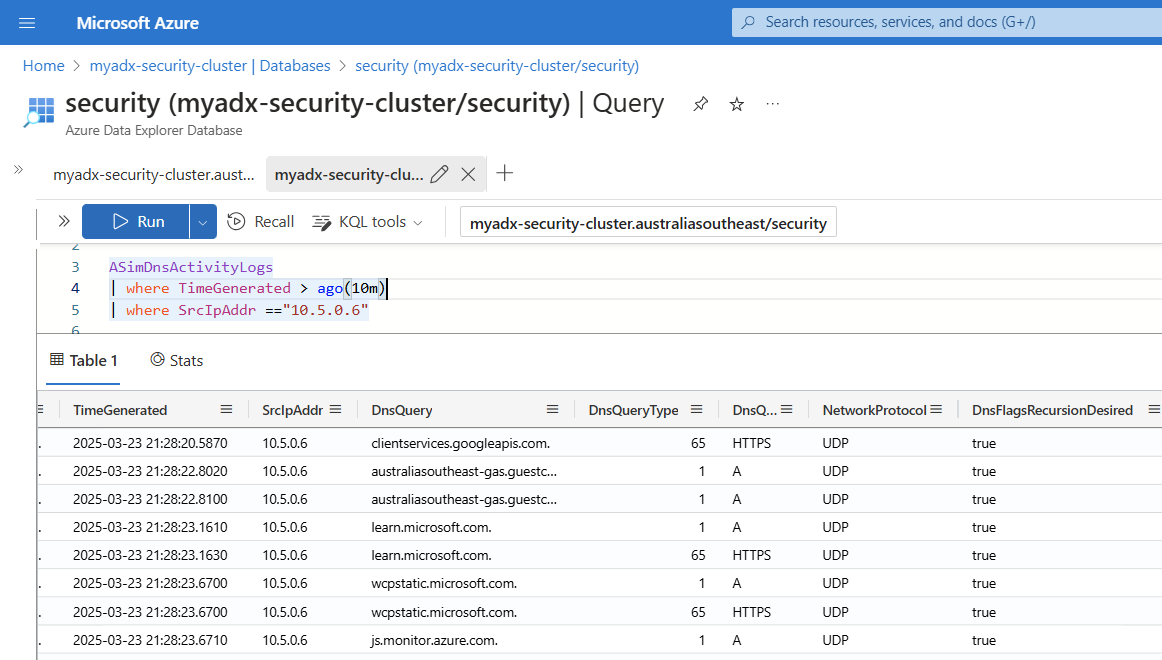The width and height of the screenshot is (1162, 660).
Task: Open the more options ellipsis in header
Action: point(773,104)
